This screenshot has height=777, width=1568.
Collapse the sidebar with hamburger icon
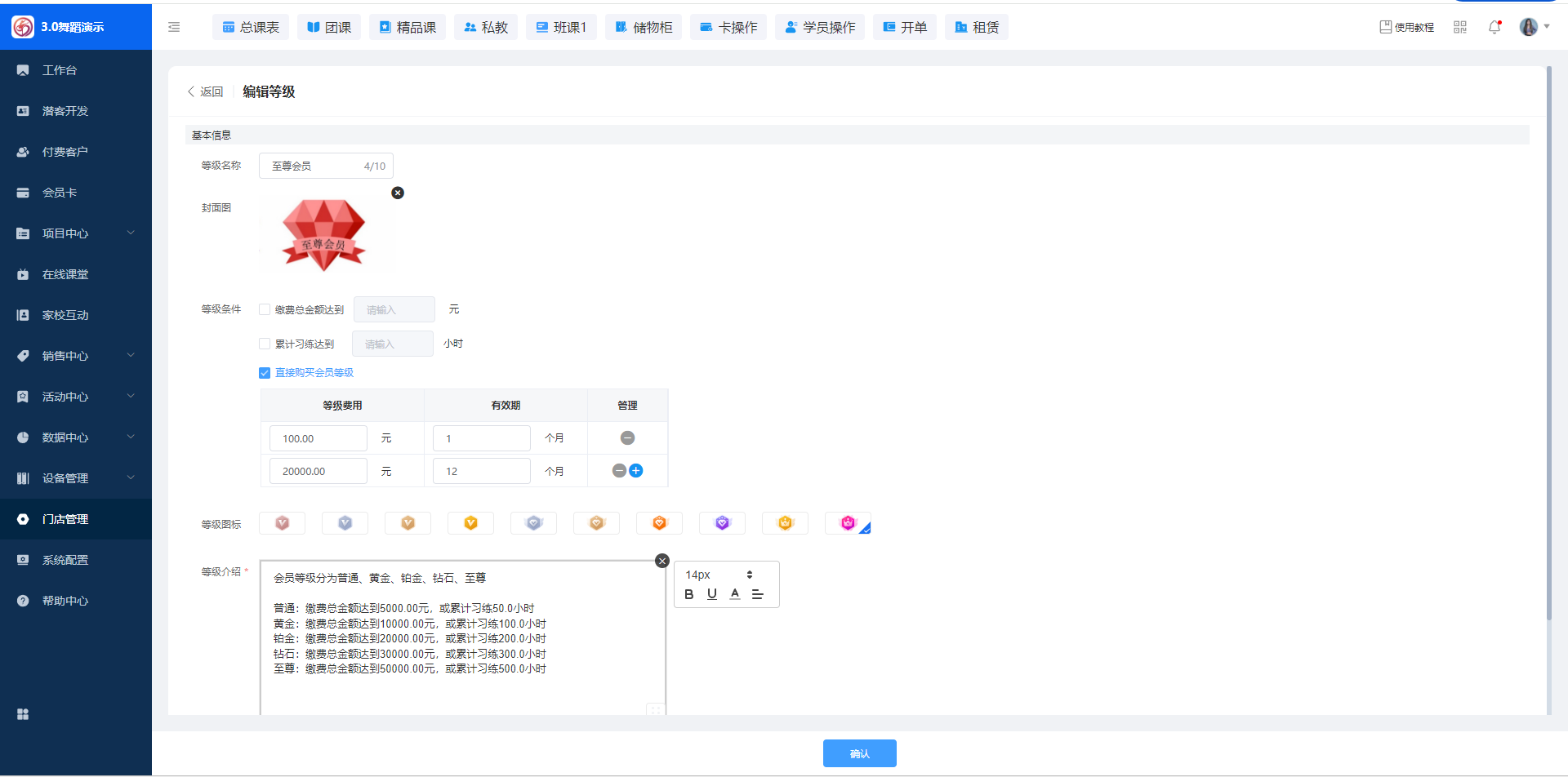[x=174, y=27]
